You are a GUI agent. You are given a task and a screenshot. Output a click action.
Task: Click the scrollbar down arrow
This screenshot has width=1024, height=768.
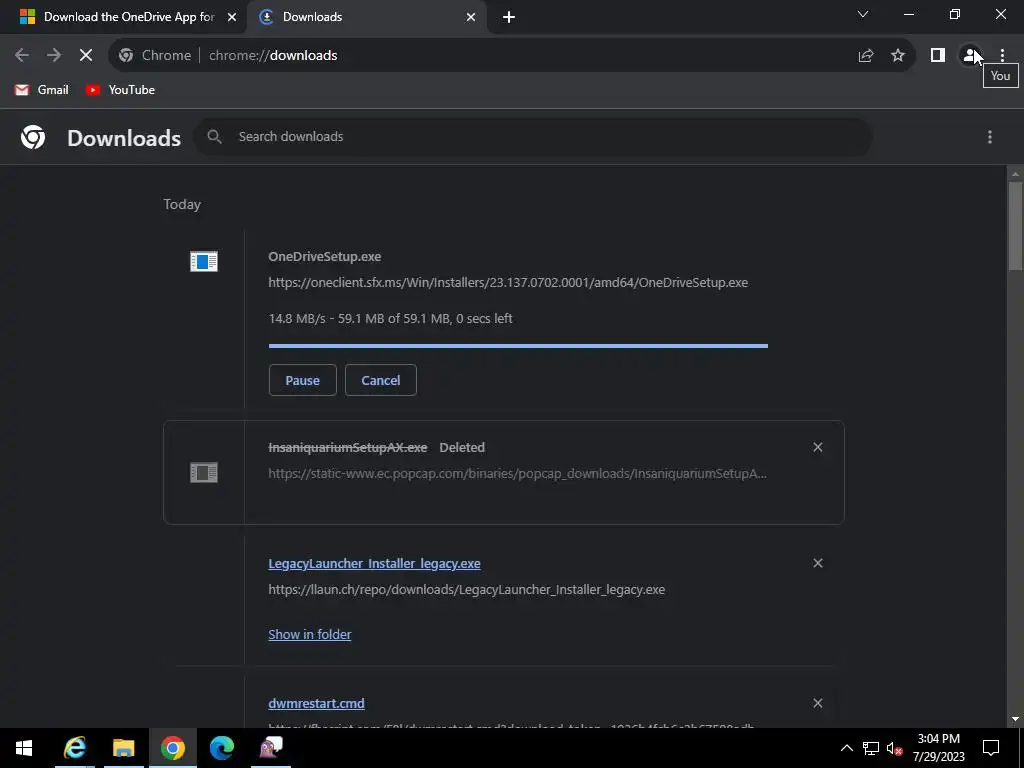tap(1015, 719)
